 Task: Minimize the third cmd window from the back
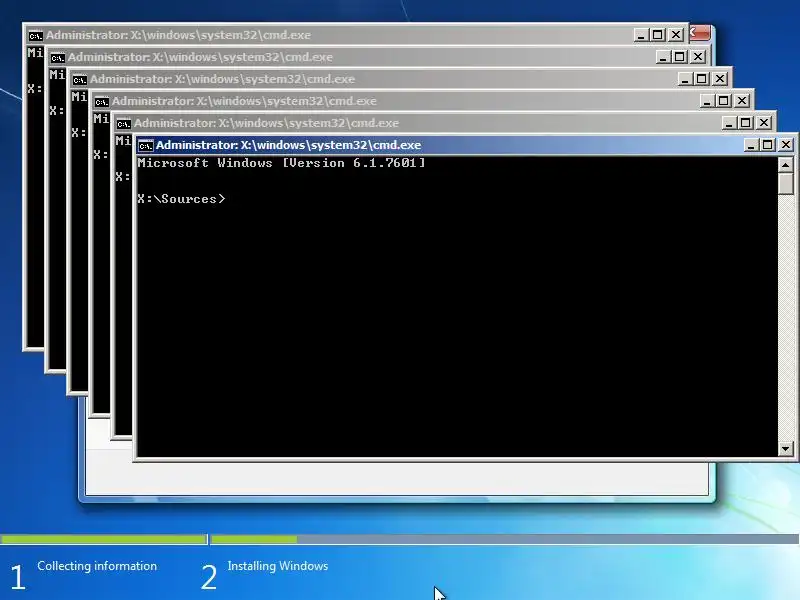point(685,79)
